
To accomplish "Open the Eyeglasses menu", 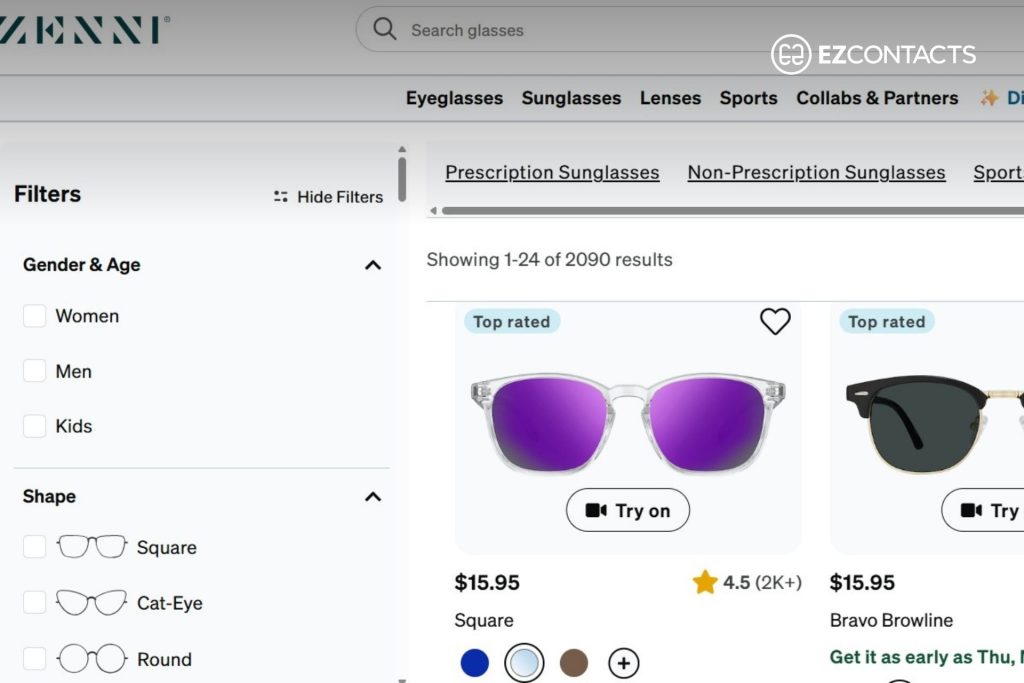I will coord(455,98).
